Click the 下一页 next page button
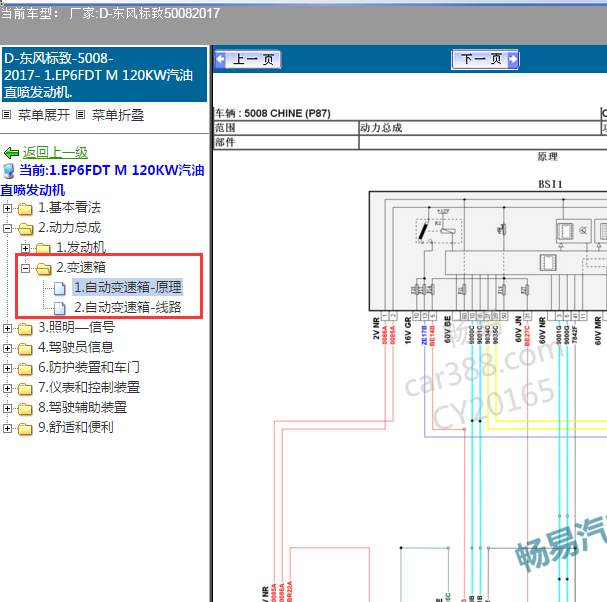607x602 pixels. [485, 59]
